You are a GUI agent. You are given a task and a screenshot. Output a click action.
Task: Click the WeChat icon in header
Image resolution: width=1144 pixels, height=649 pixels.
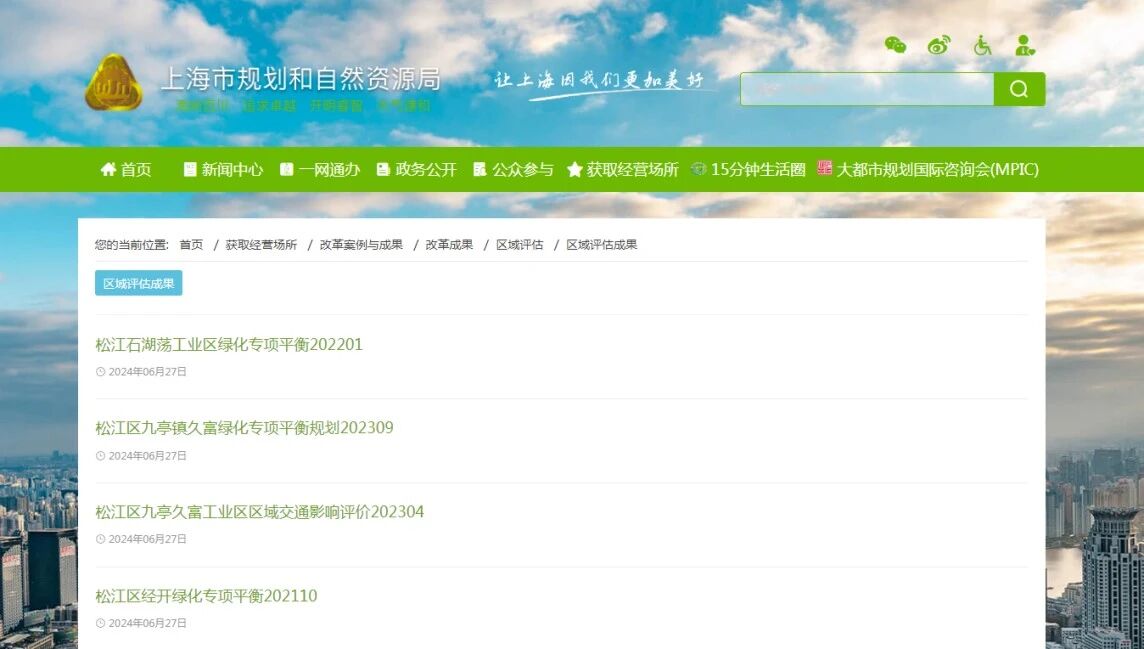[895, 45]
